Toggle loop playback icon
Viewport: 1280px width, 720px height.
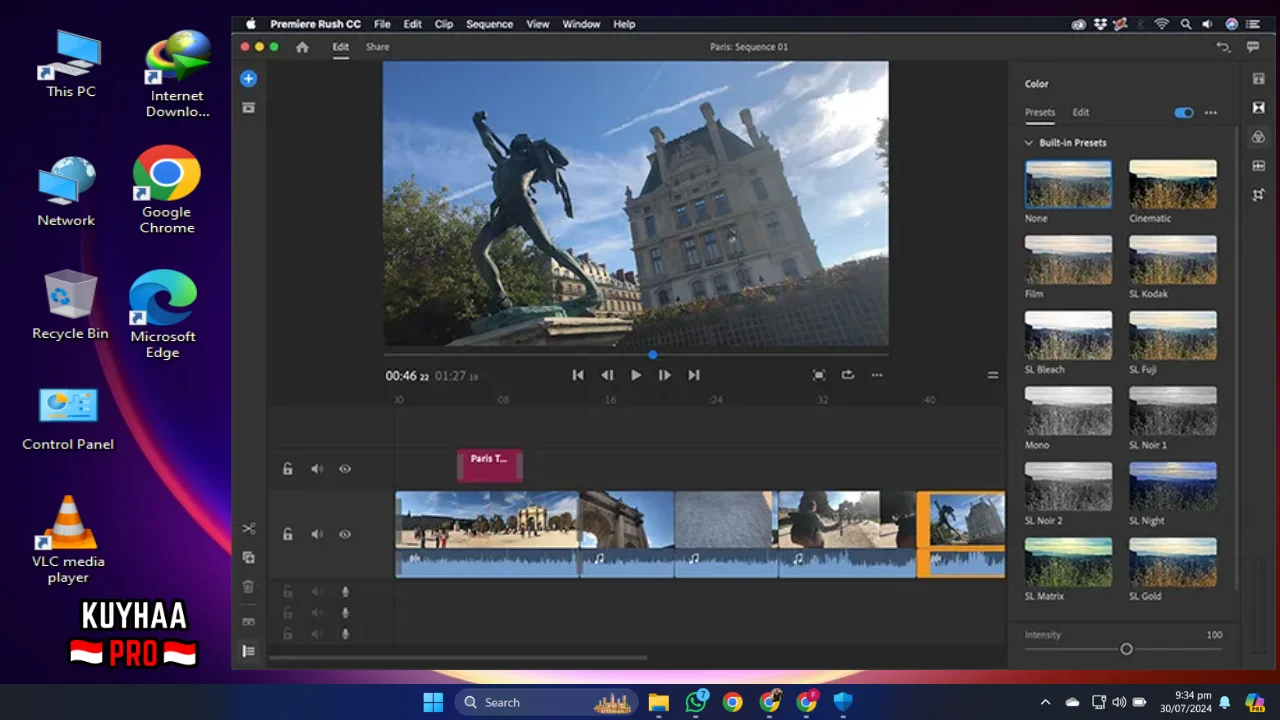tap(848, 375)
